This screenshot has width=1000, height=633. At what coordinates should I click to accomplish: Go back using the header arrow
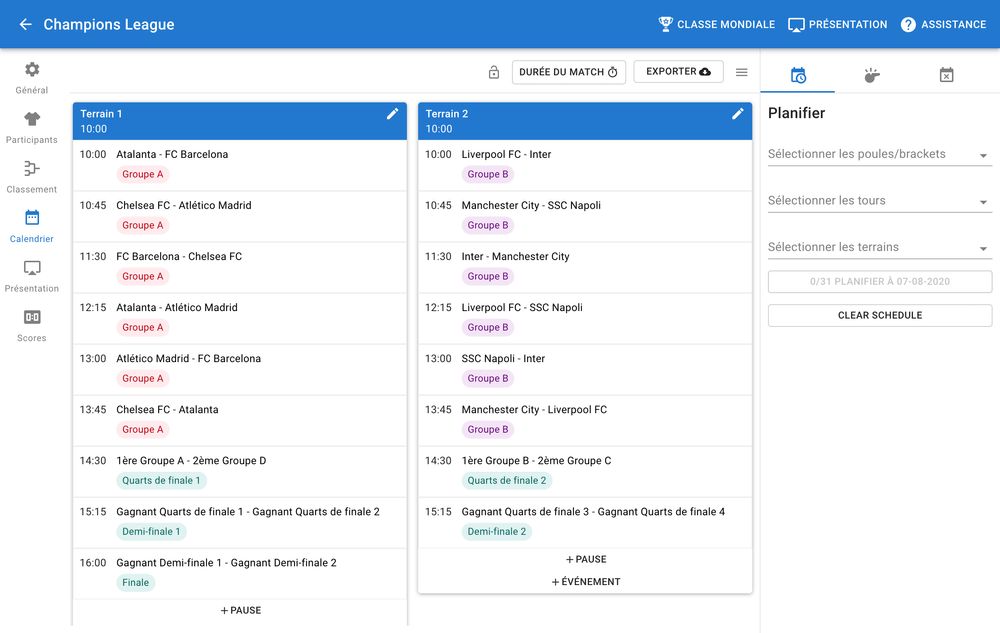coord(26,24)
